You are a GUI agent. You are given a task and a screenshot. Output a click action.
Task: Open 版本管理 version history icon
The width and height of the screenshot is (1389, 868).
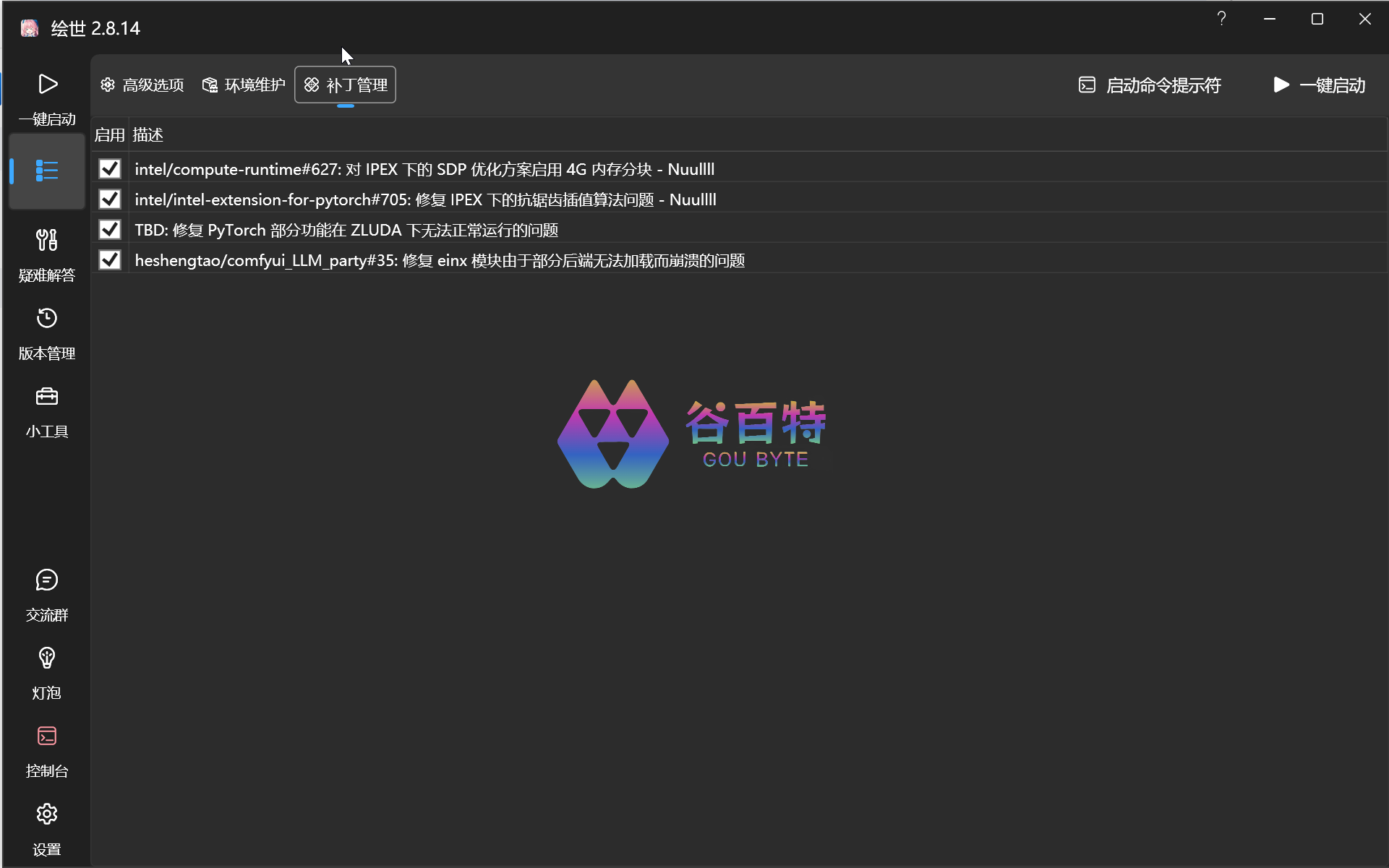47,319
